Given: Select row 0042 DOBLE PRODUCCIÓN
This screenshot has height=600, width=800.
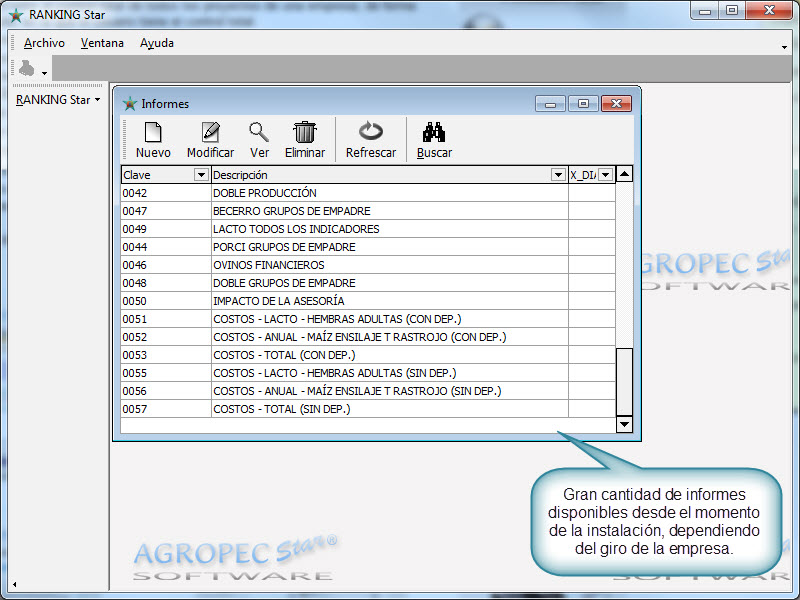Looking at the screenshot, I should pos(367,193).
